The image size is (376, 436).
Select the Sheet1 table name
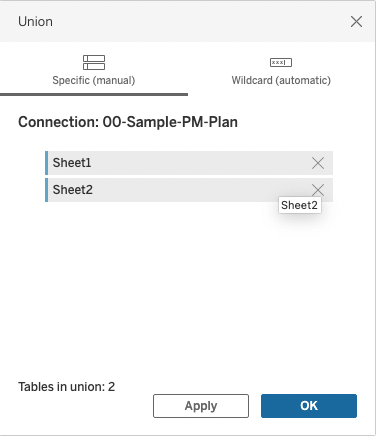[72, 163]
